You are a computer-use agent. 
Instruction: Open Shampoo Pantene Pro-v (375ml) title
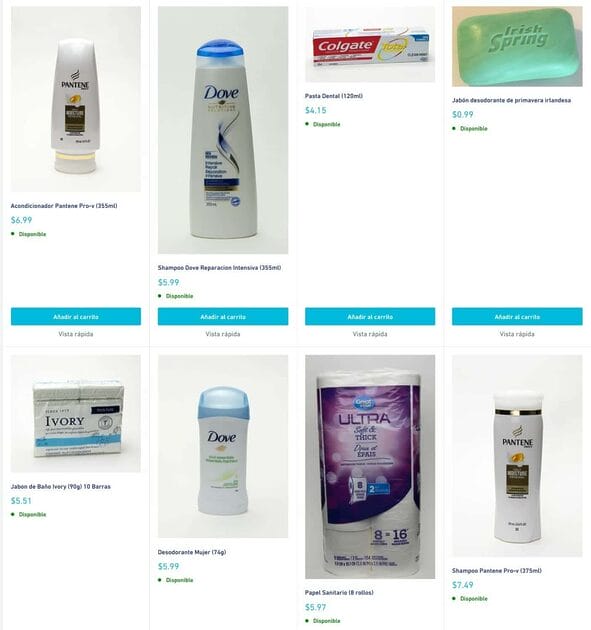(x=497, y=571)
